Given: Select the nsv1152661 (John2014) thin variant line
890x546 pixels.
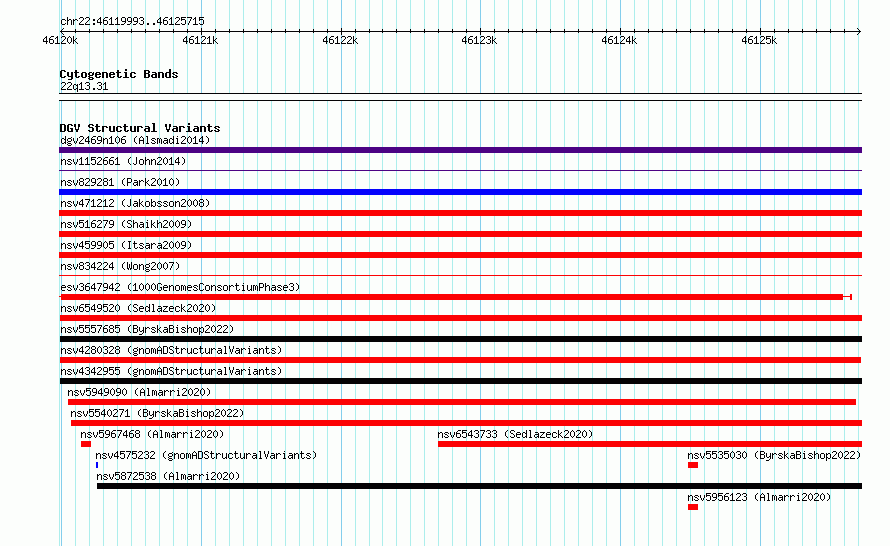Looking at the screenshot, I should pyautogui.click(x=460, y=170).
